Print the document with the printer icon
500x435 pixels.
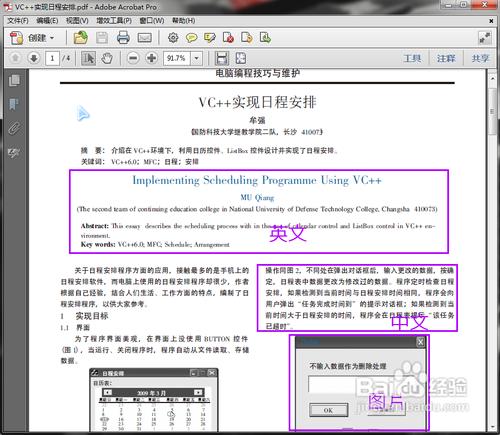[123, 38]
